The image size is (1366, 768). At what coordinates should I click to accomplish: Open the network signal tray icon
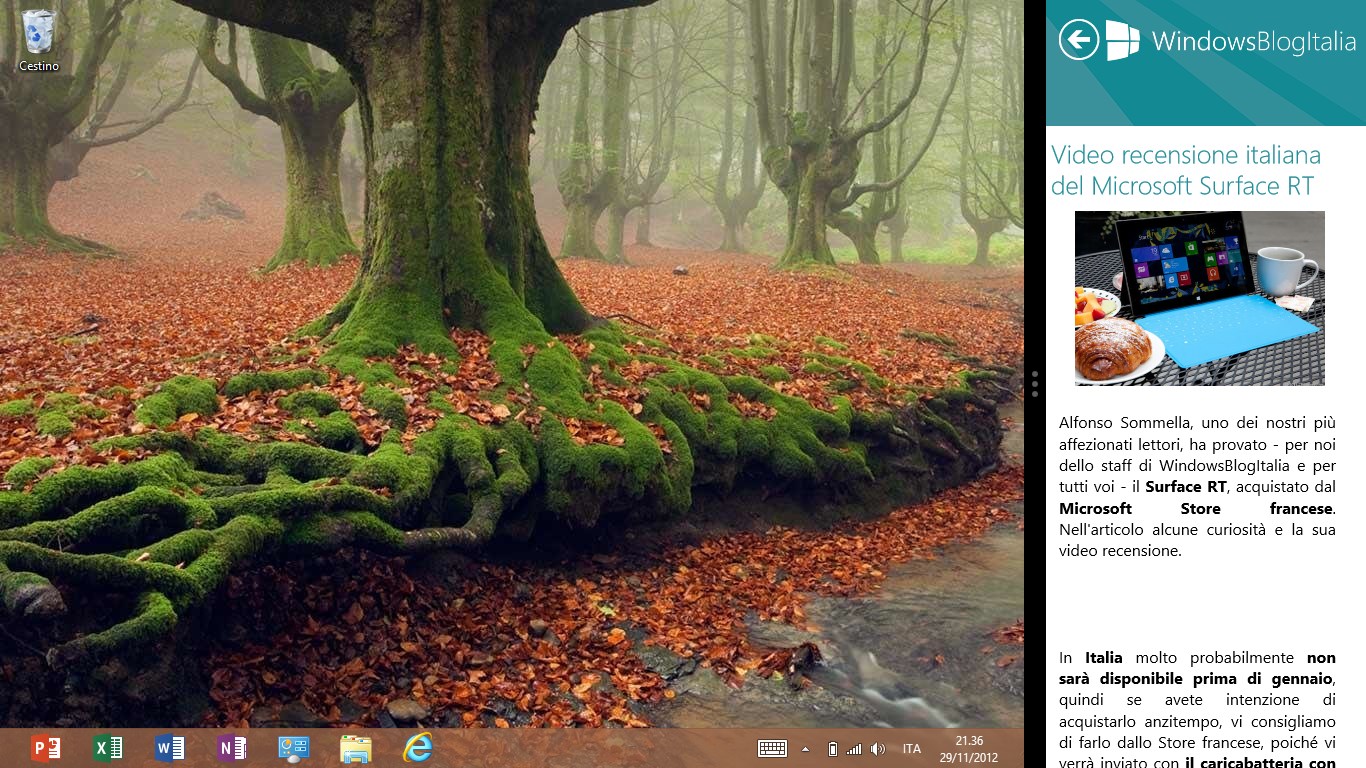pyautogui.click(x=854, y=749)
